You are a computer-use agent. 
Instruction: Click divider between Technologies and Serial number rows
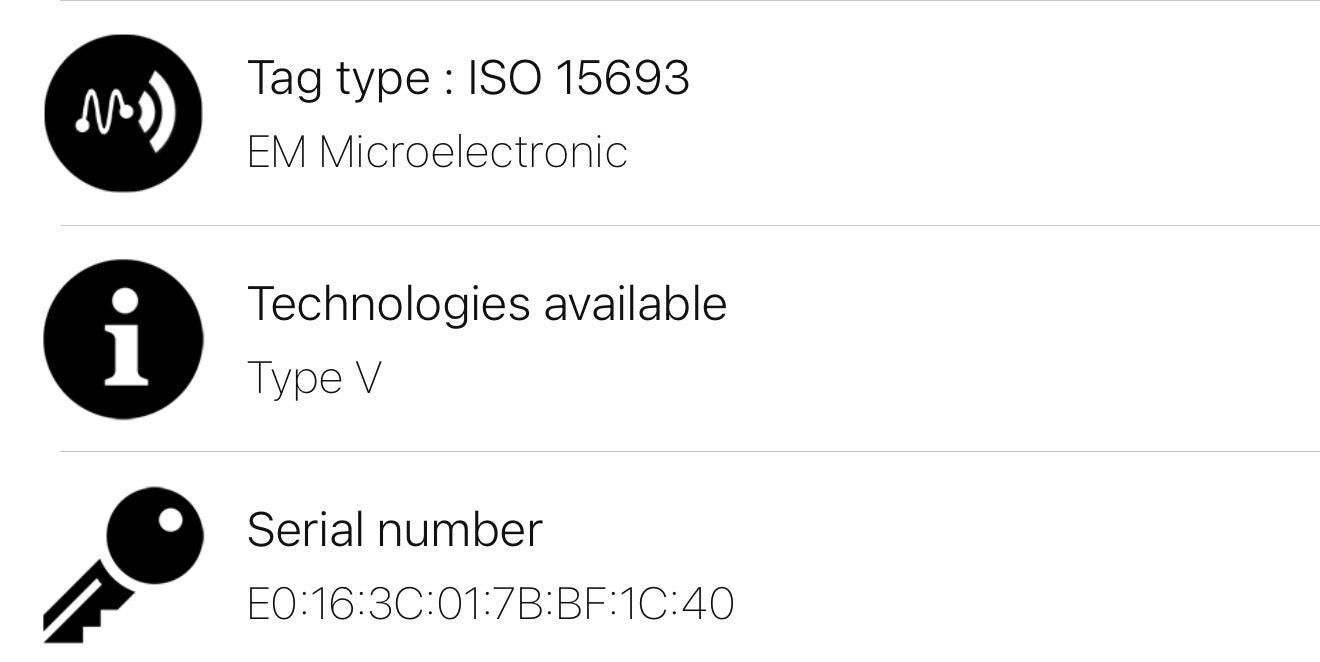pos(690,451)
